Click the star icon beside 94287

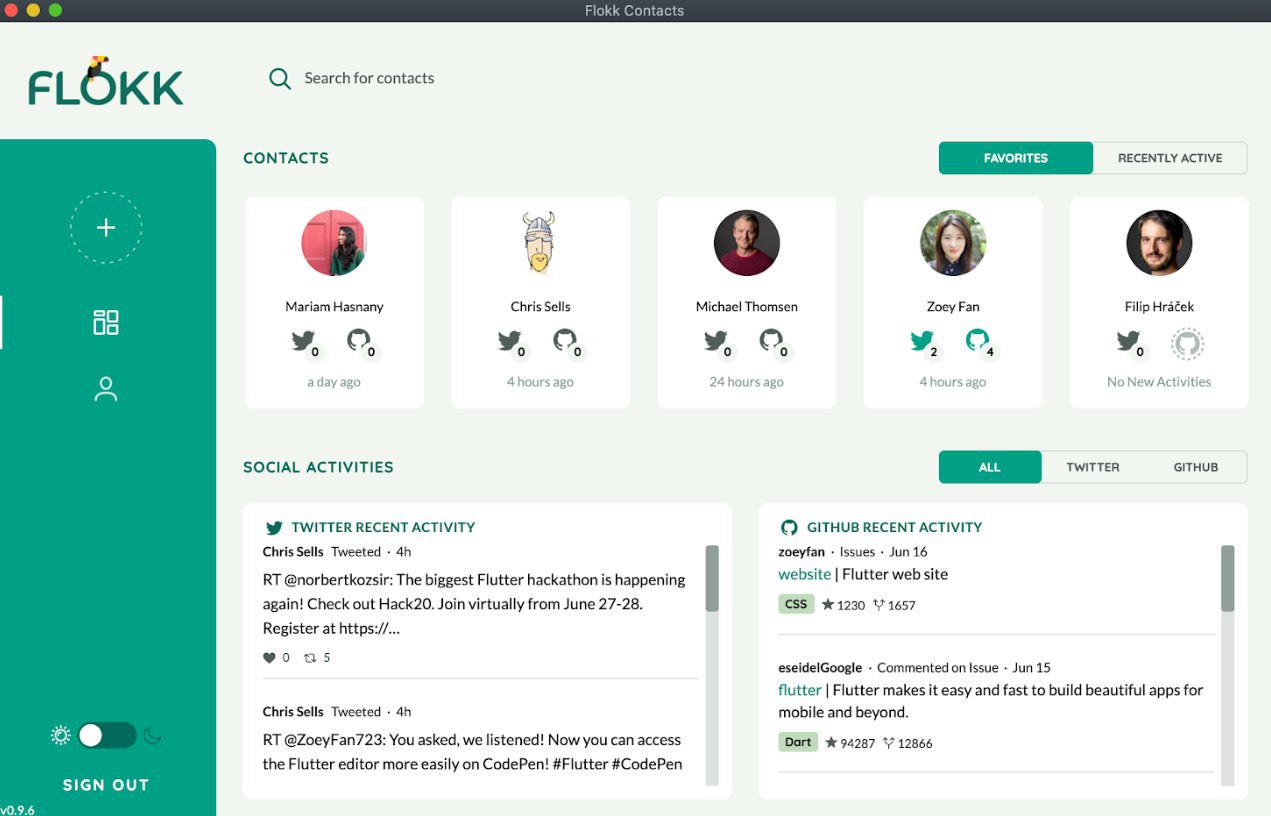click(x=831, y=743)
